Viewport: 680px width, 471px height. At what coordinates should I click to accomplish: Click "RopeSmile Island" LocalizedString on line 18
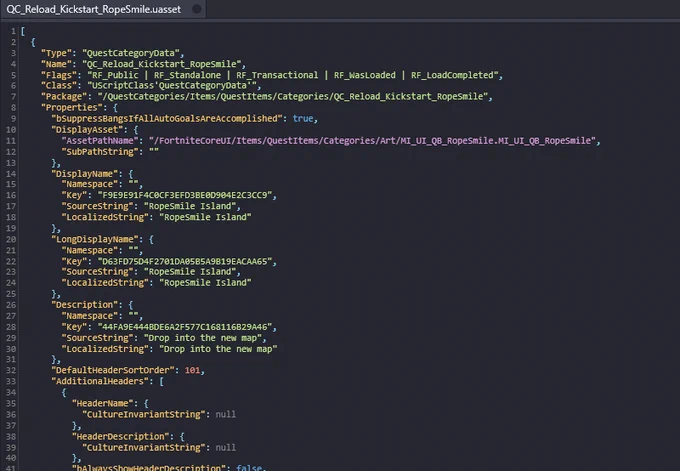[x=206, y=217]
